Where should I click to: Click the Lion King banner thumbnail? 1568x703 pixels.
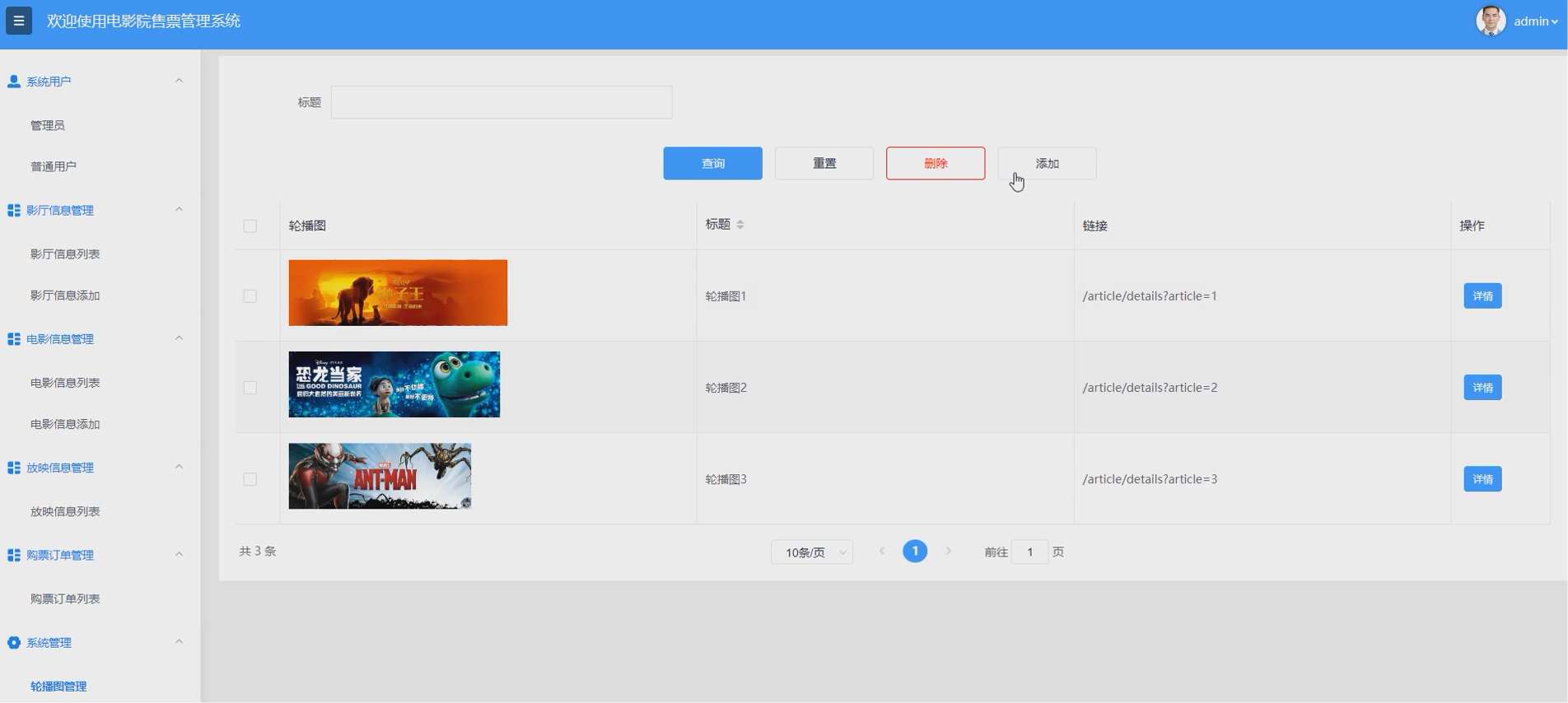[398, 293]
